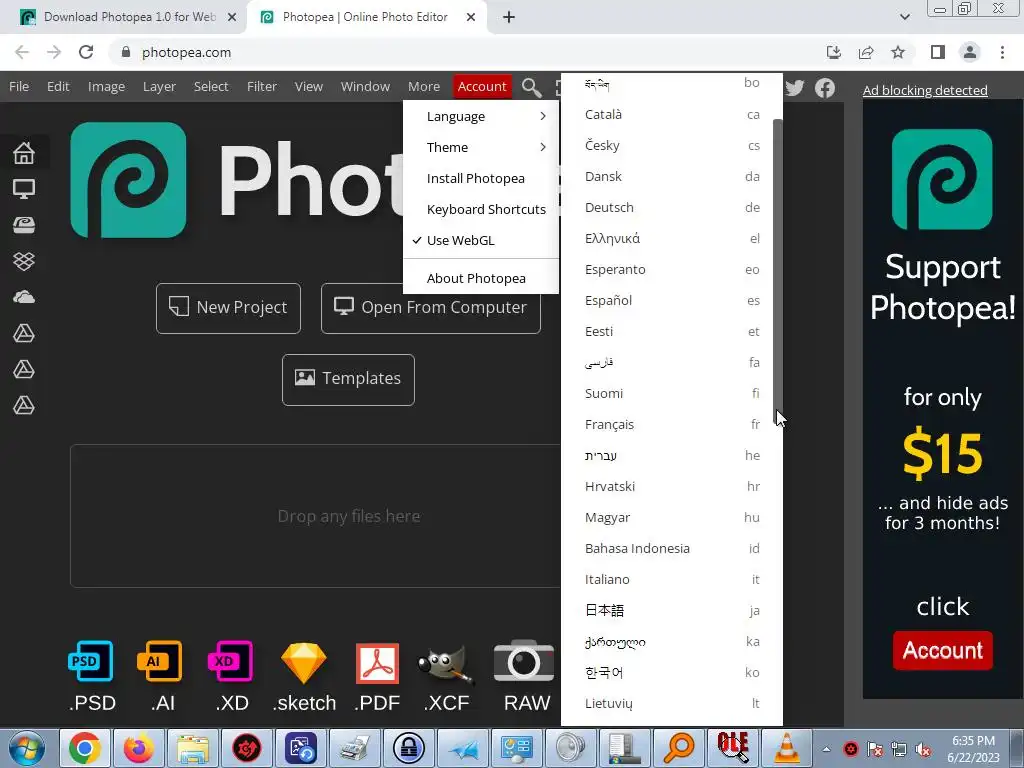Open the Filter menu
The image size is (1024, 768).
click(x=262, y=86)
